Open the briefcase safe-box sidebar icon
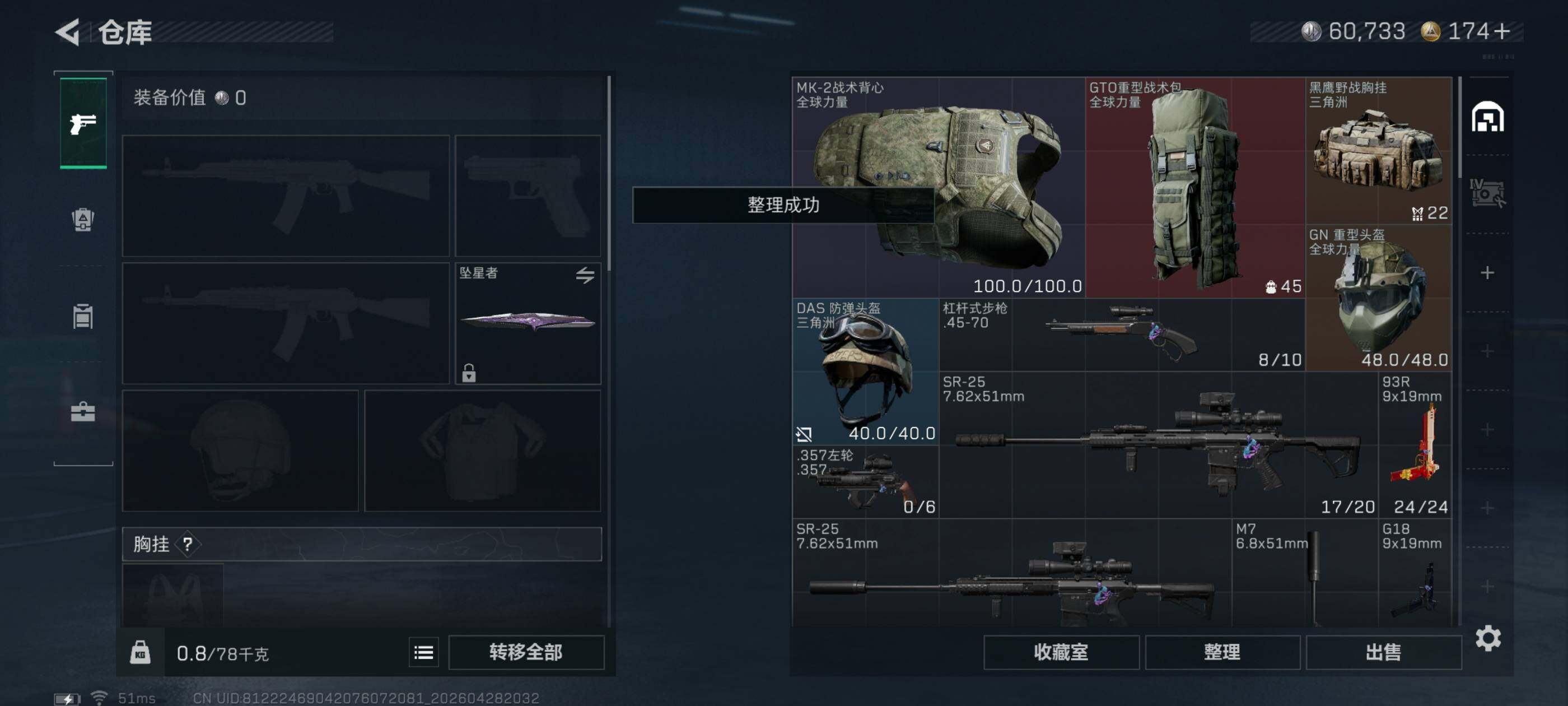 click(x=83, y=411)
